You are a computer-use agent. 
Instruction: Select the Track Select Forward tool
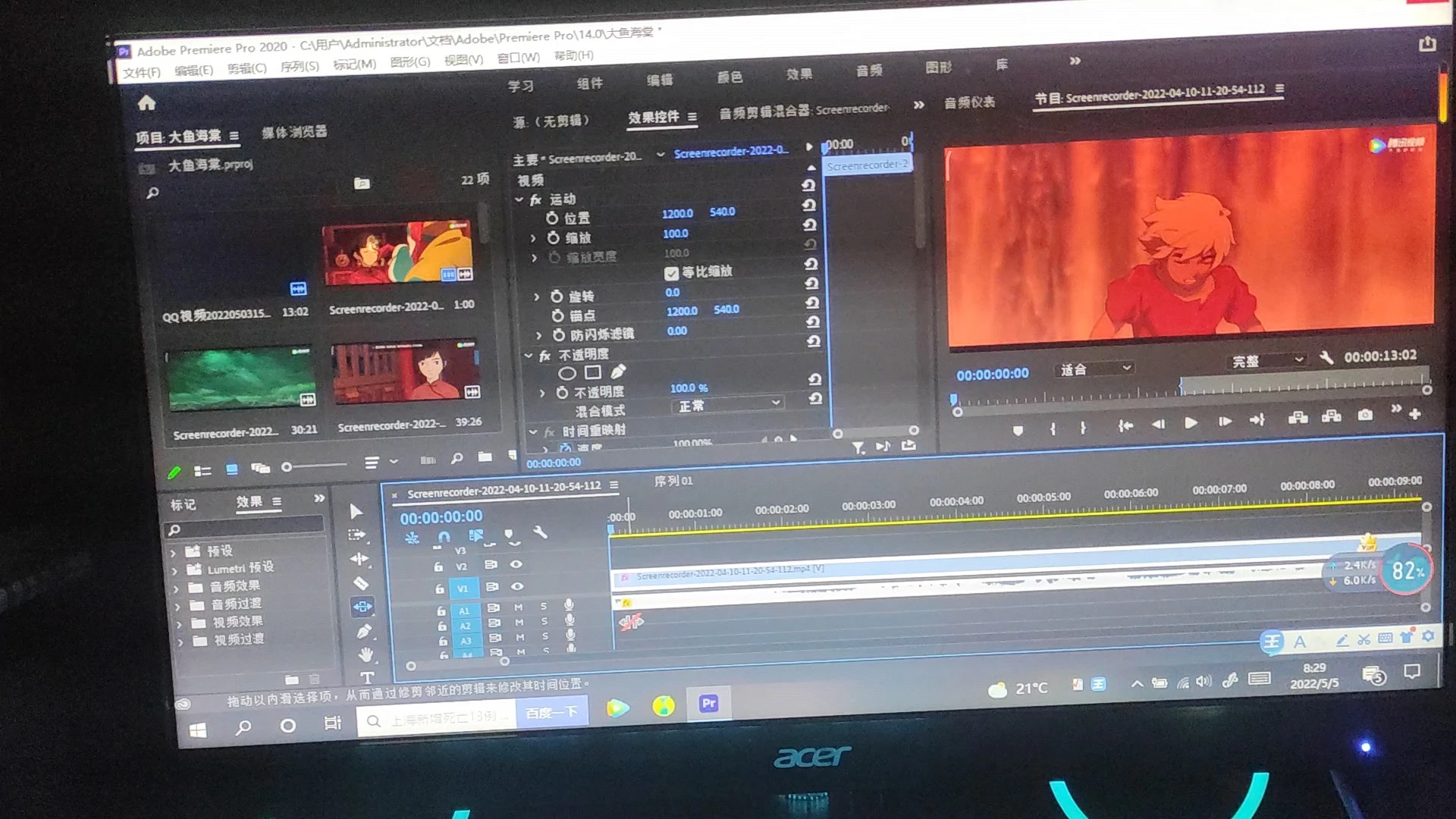(x=357, y=535)
